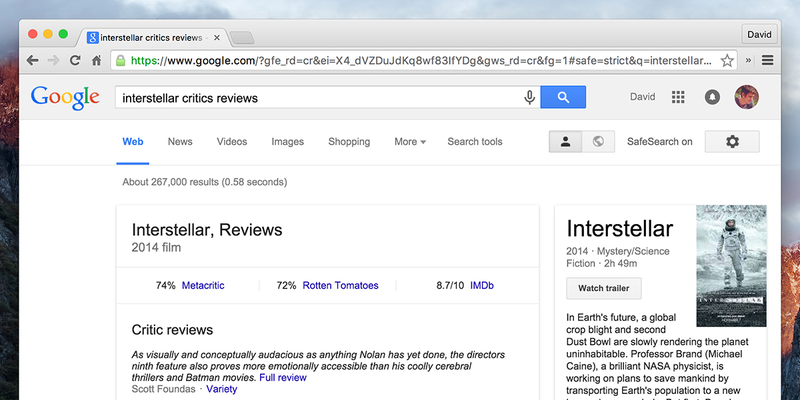Toggle private results with person icon
This screenshot has height=400, width=800.
[565, 142]
